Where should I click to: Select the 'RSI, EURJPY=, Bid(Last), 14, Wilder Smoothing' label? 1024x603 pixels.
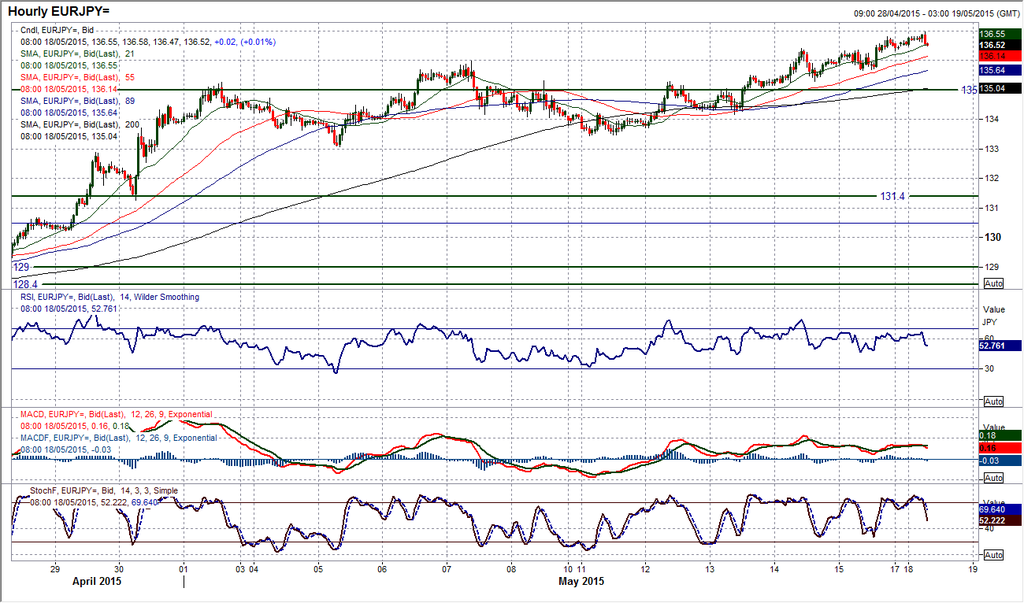pos(110,297)
